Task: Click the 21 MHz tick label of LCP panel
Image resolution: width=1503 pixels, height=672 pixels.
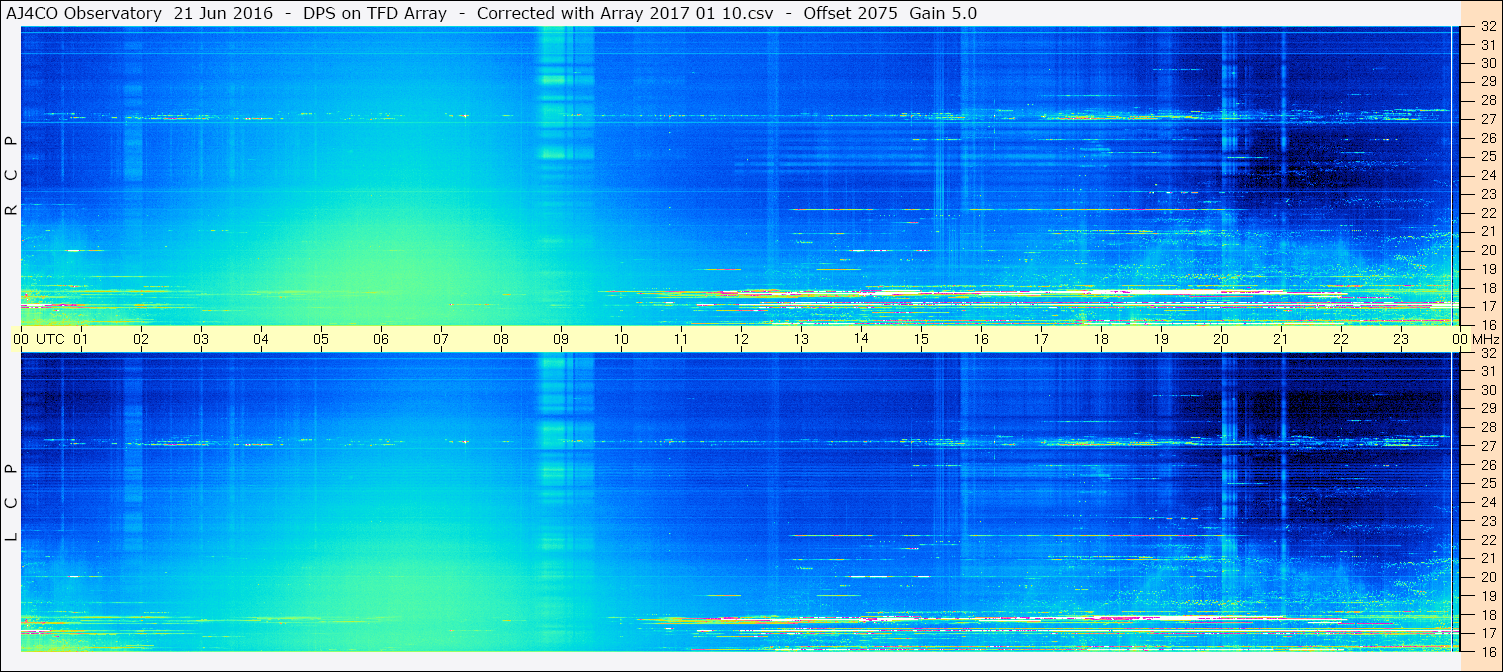Action: click(1488, 558)
